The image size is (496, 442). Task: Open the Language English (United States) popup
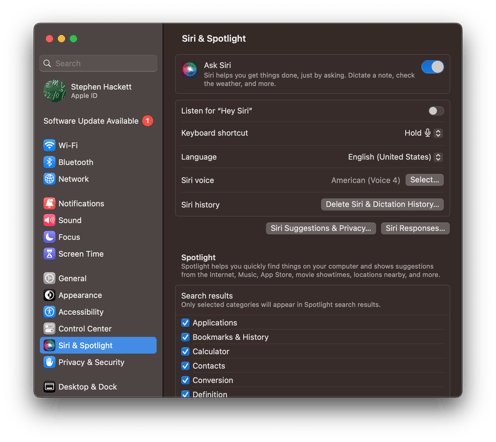395,157
